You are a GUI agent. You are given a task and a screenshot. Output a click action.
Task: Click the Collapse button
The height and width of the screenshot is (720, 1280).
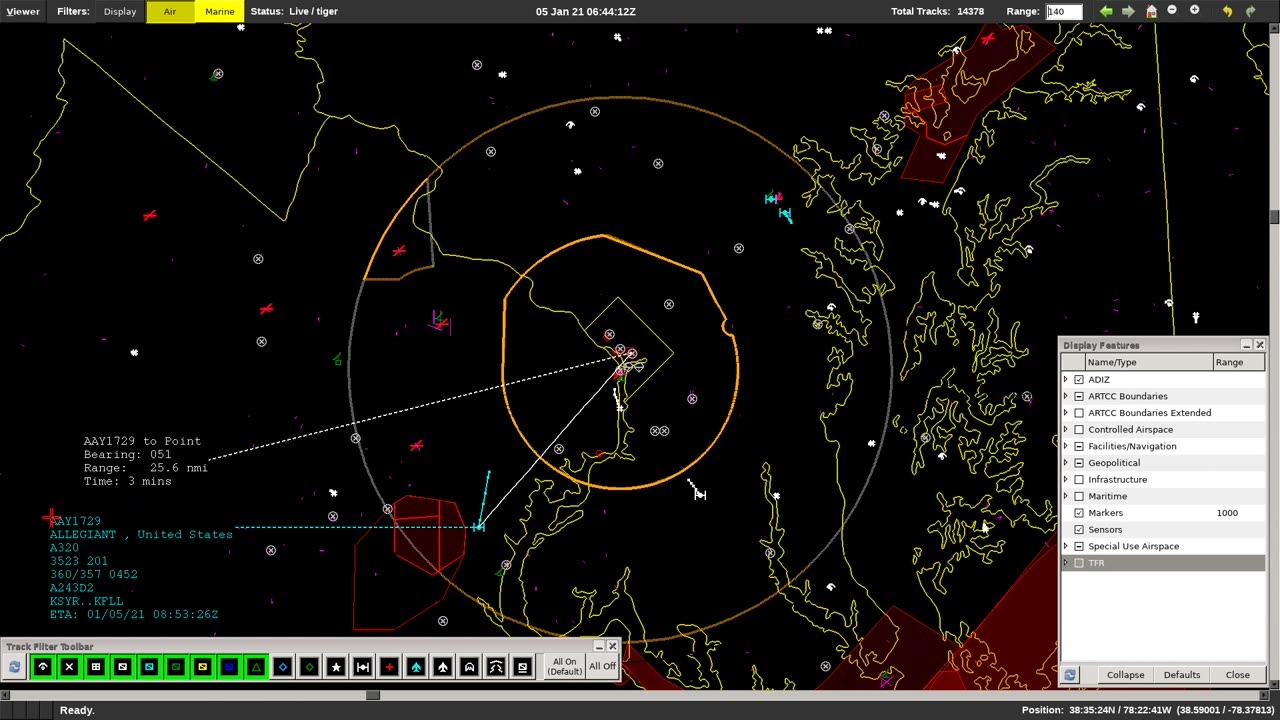point(1125,675)
